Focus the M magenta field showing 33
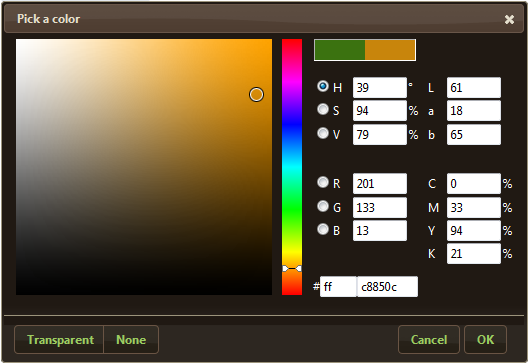Viewport: 529px width, 364px height. point(474,207)
